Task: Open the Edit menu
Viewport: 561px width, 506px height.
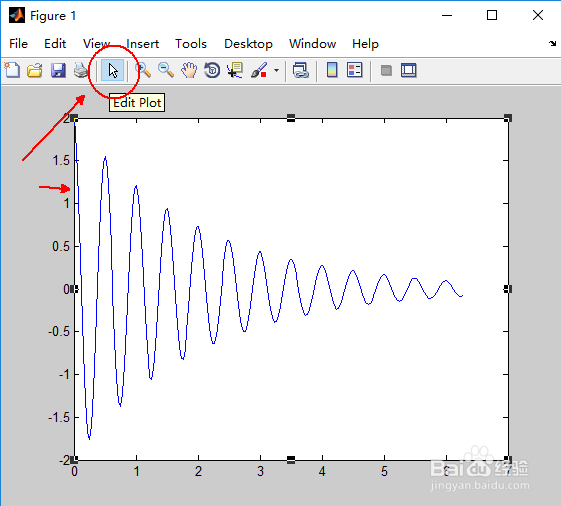Action: pos(55,44)
